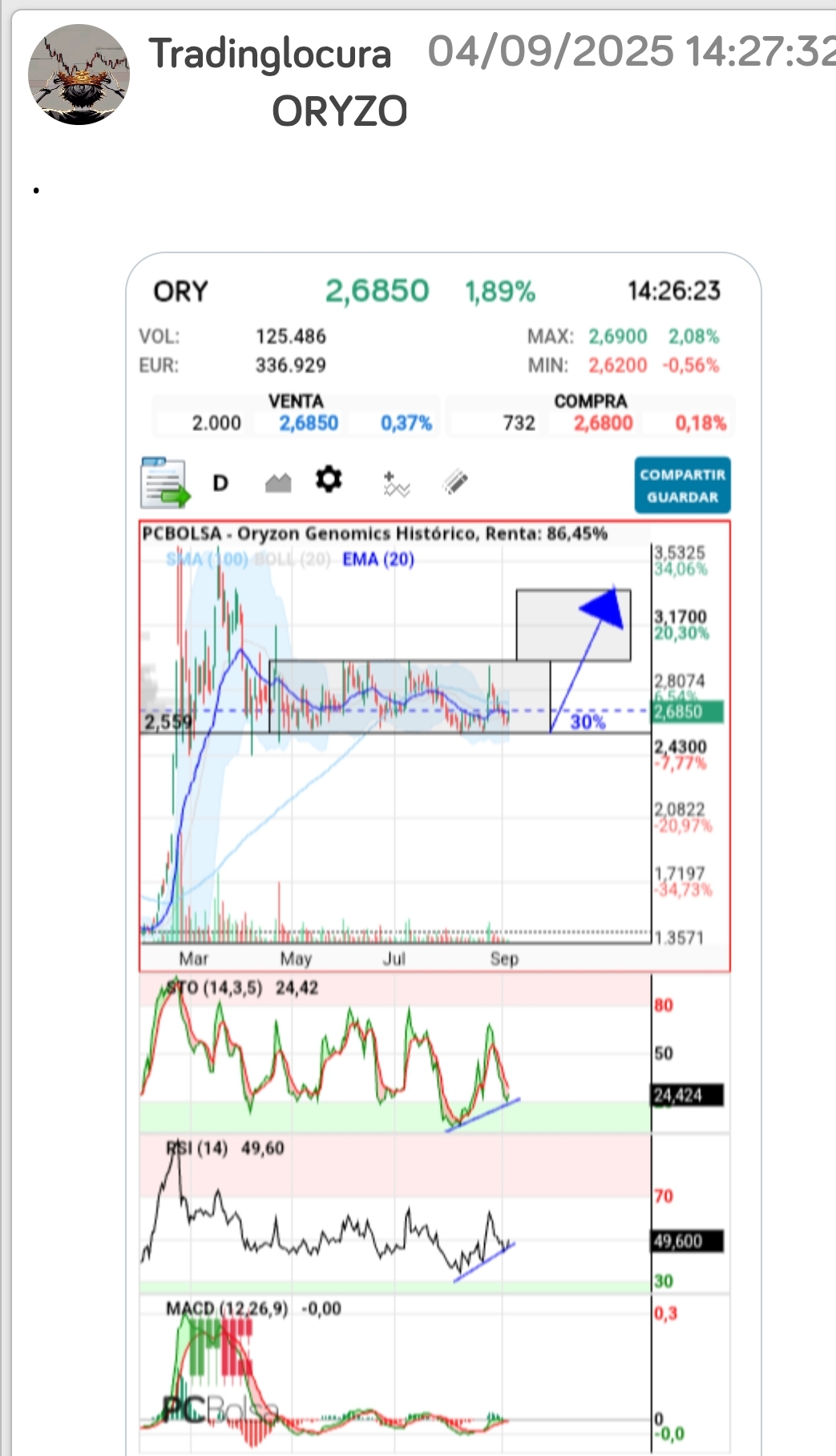
Task: Click the RSI 70 overbought level label
Action: 664,1196
